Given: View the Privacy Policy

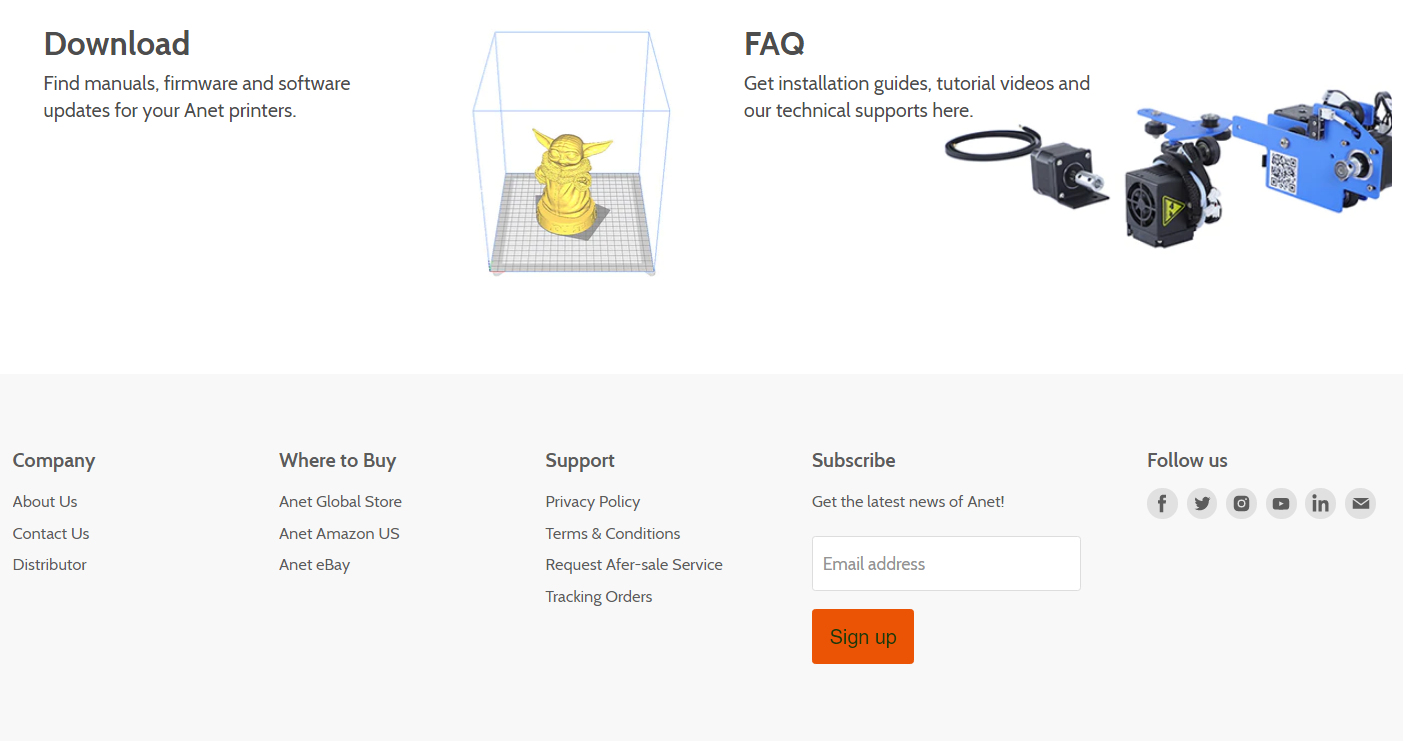Looking at the screenshot, I should [592, 502].
